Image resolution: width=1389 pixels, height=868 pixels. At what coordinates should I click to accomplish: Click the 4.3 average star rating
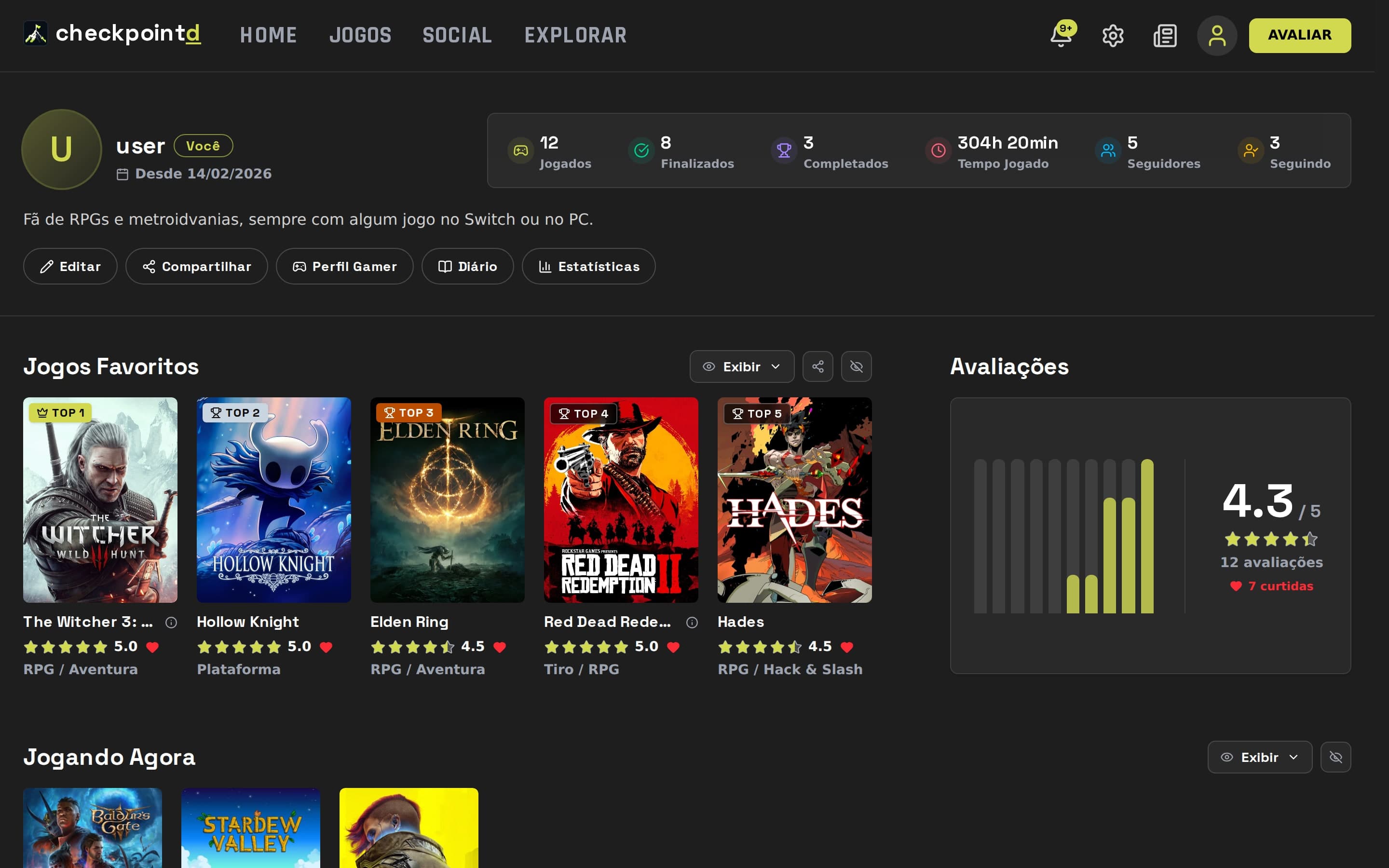pyautogui.click(x=1271, y=539)
